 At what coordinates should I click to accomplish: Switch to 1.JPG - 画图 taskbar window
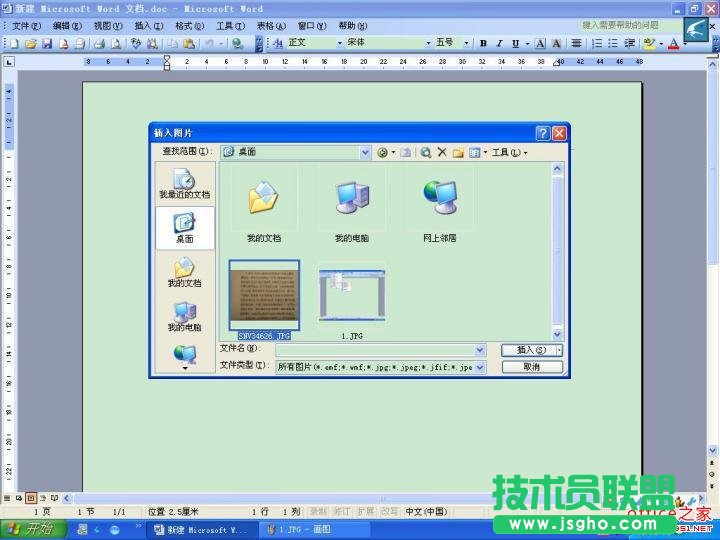[x=315, y=530]
